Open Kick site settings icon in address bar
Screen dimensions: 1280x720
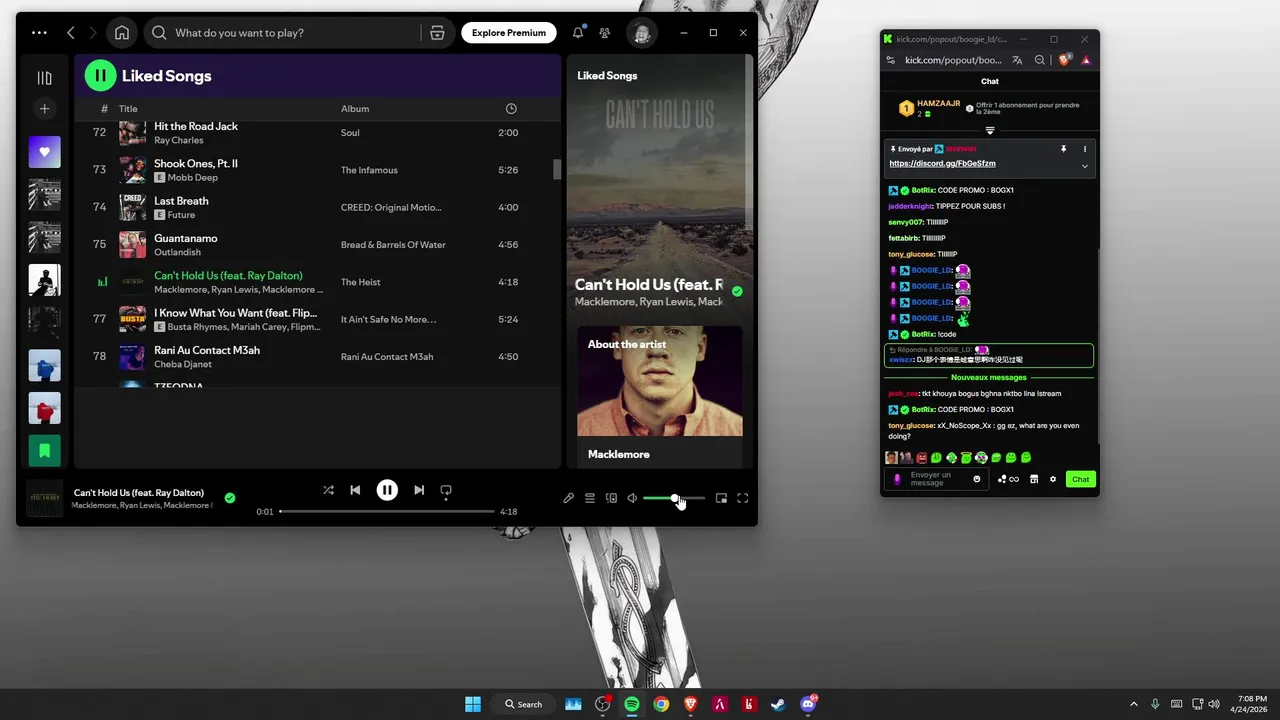point(890,60)
